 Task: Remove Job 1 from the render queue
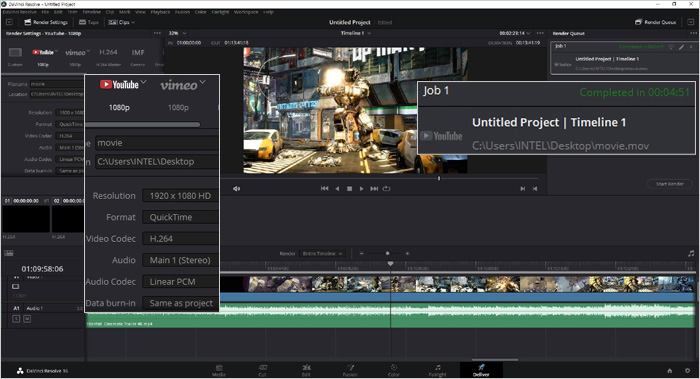coord(691,47)
